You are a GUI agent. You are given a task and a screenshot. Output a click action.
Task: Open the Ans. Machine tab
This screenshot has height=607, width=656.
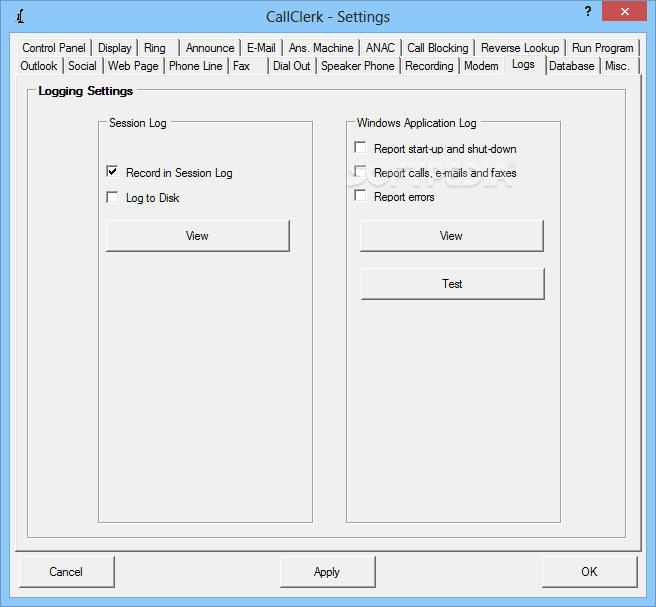tap(321, 48)
